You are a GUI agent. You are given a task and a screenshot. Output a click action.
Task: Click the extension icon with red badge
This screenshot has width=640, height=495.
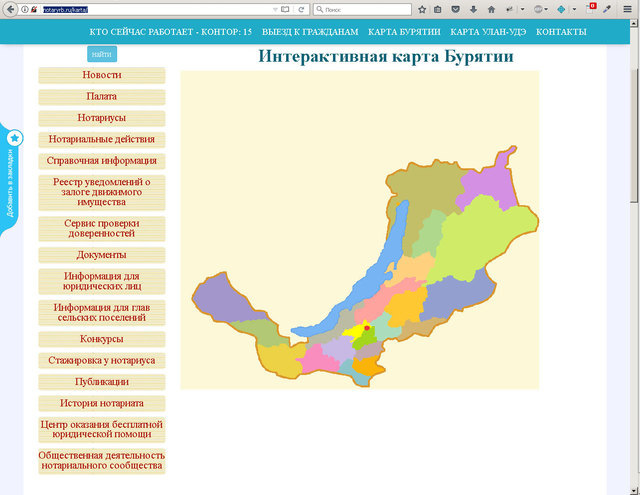[590, 8]
